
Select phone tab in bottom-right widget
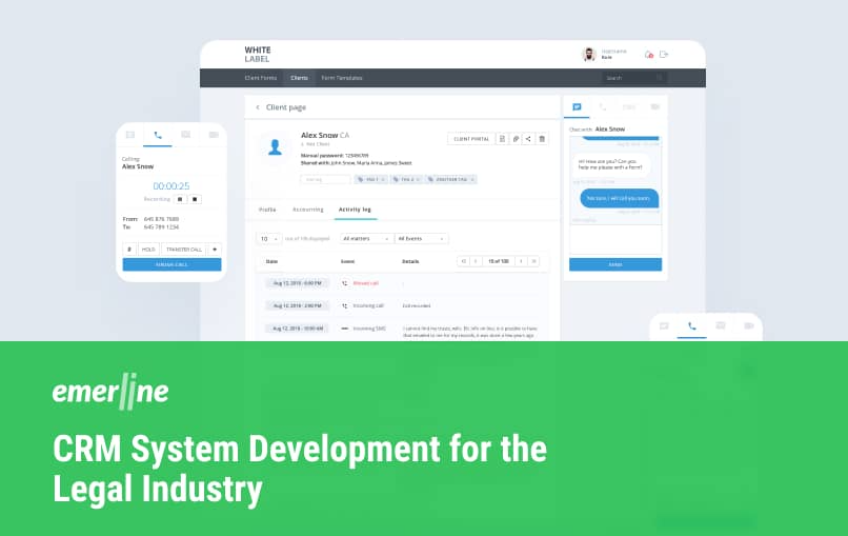point(692,327)
